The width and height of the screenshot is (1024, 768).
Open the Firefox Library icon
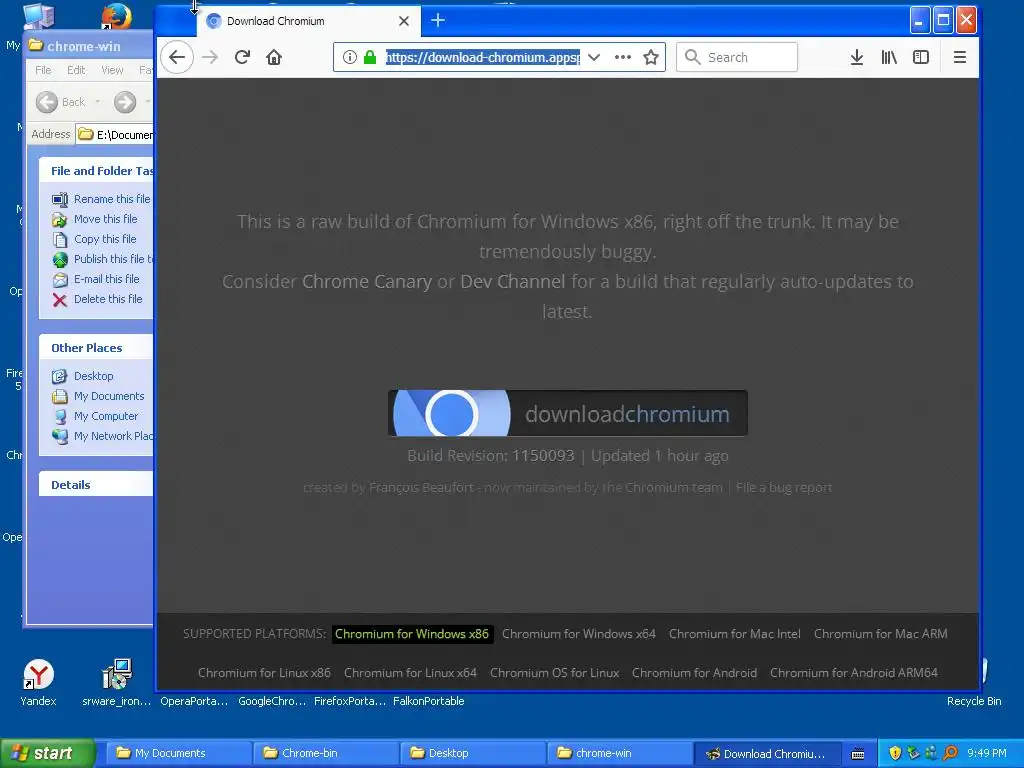(889, 57)
